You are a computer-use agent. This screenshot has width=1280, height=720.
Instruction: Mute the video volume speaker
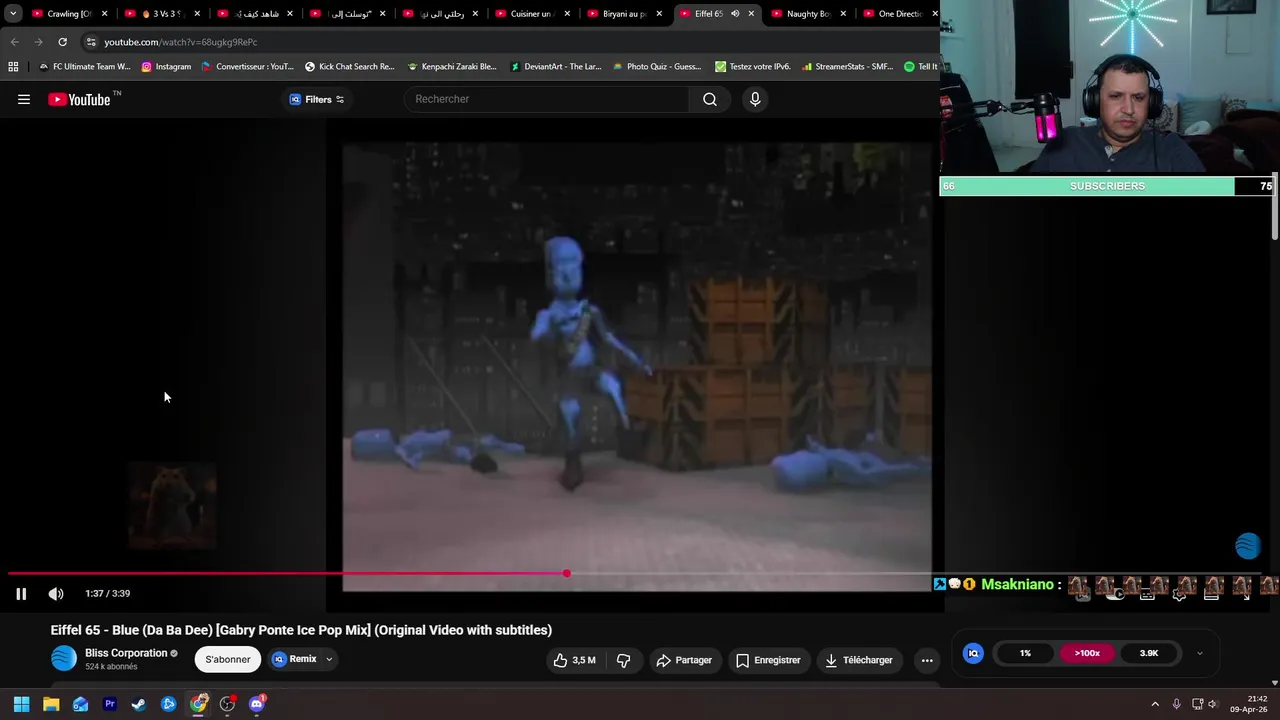[x=56, y=593]
